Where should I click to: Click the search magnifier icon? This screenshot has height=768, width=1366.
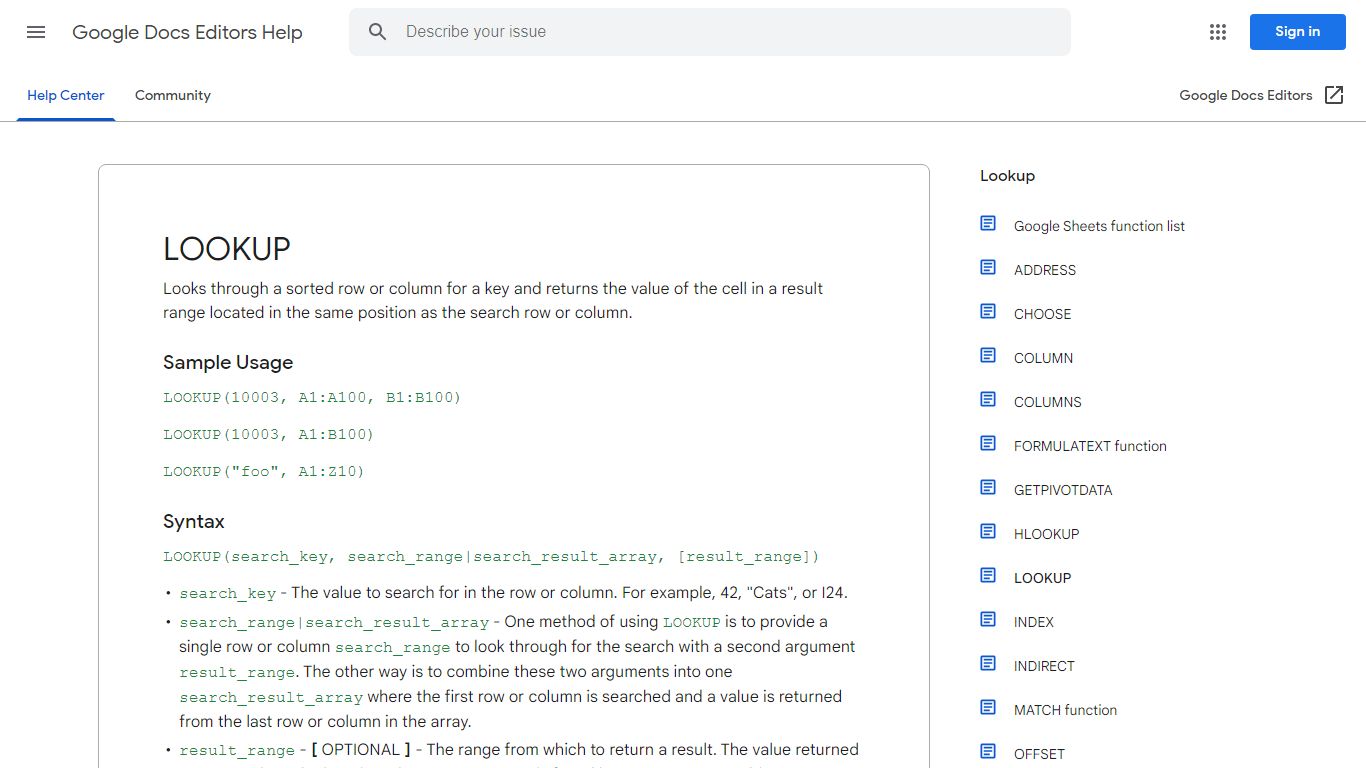coord(377,32)
